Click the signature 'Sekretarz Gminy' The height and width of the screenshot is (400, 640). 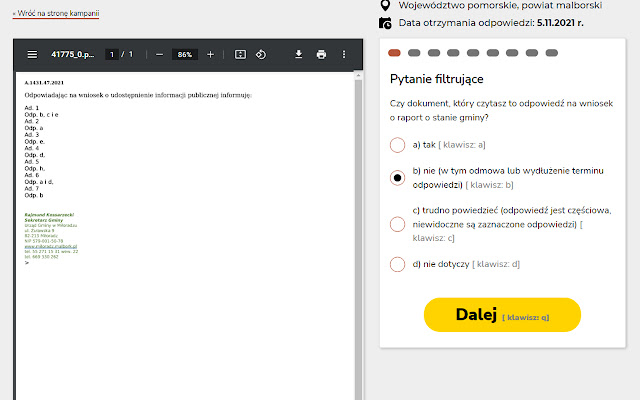point(44,220)
